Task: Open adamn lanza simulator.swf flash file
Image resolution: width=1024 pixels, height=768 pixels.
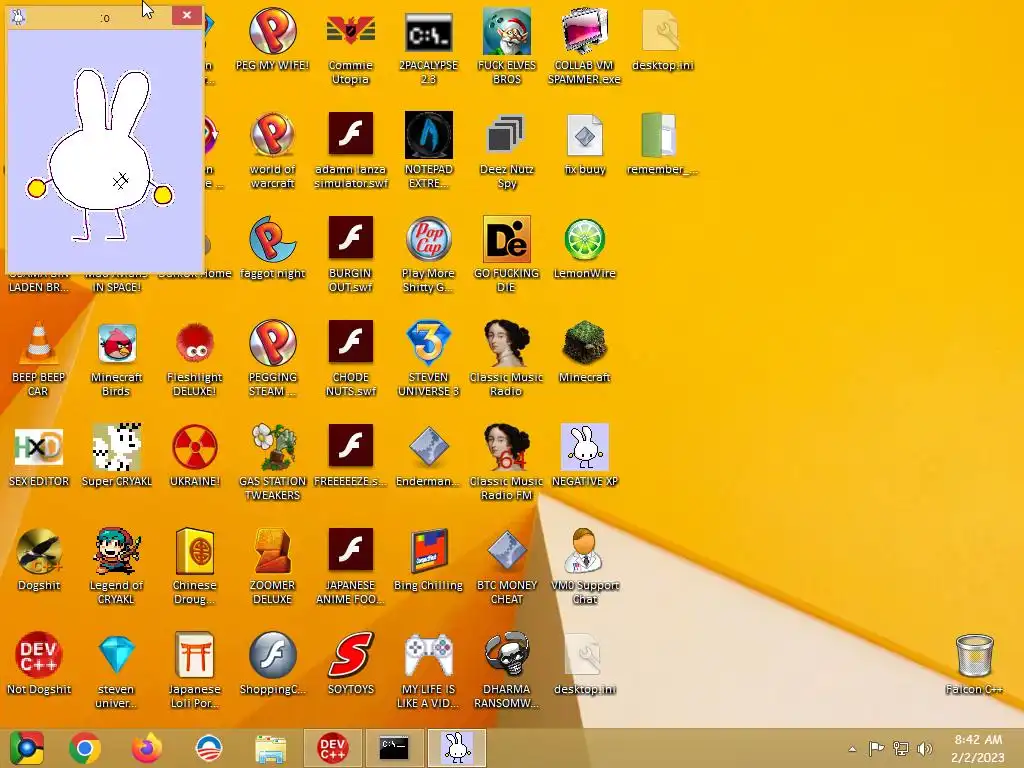Action: [x=351, y=135]
